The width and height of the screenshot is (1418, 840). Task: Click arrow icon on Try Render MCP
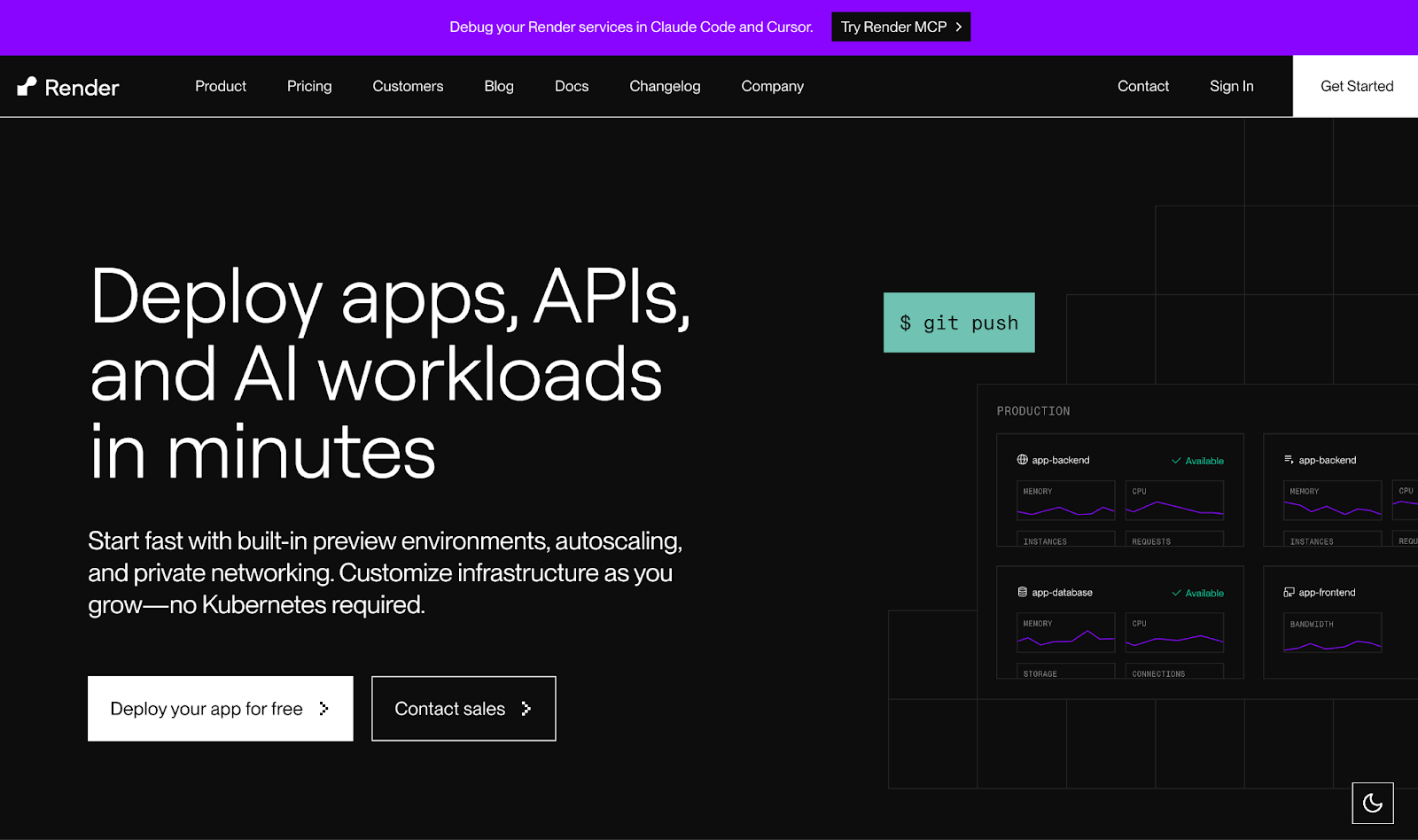(x=959, y=27)
